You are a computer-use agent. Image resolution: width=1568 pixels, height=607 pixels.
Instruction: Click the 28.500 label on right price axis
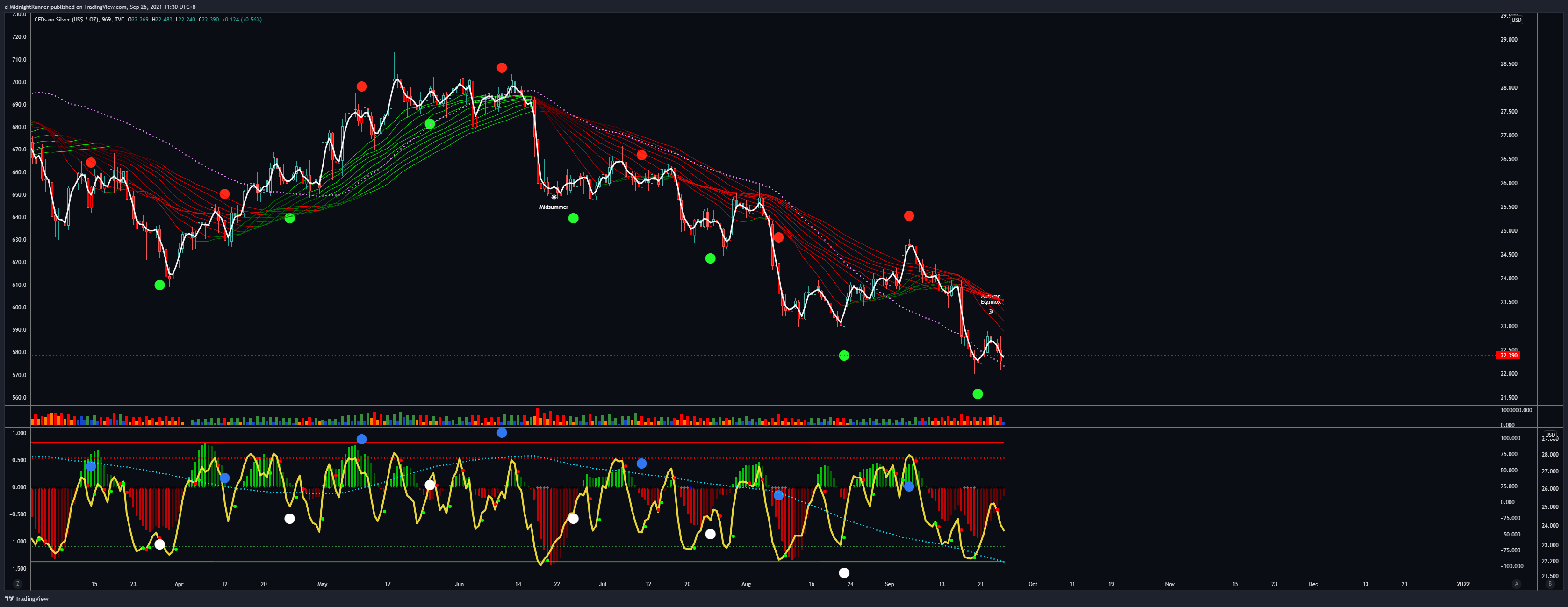(x=1509, y=64)
